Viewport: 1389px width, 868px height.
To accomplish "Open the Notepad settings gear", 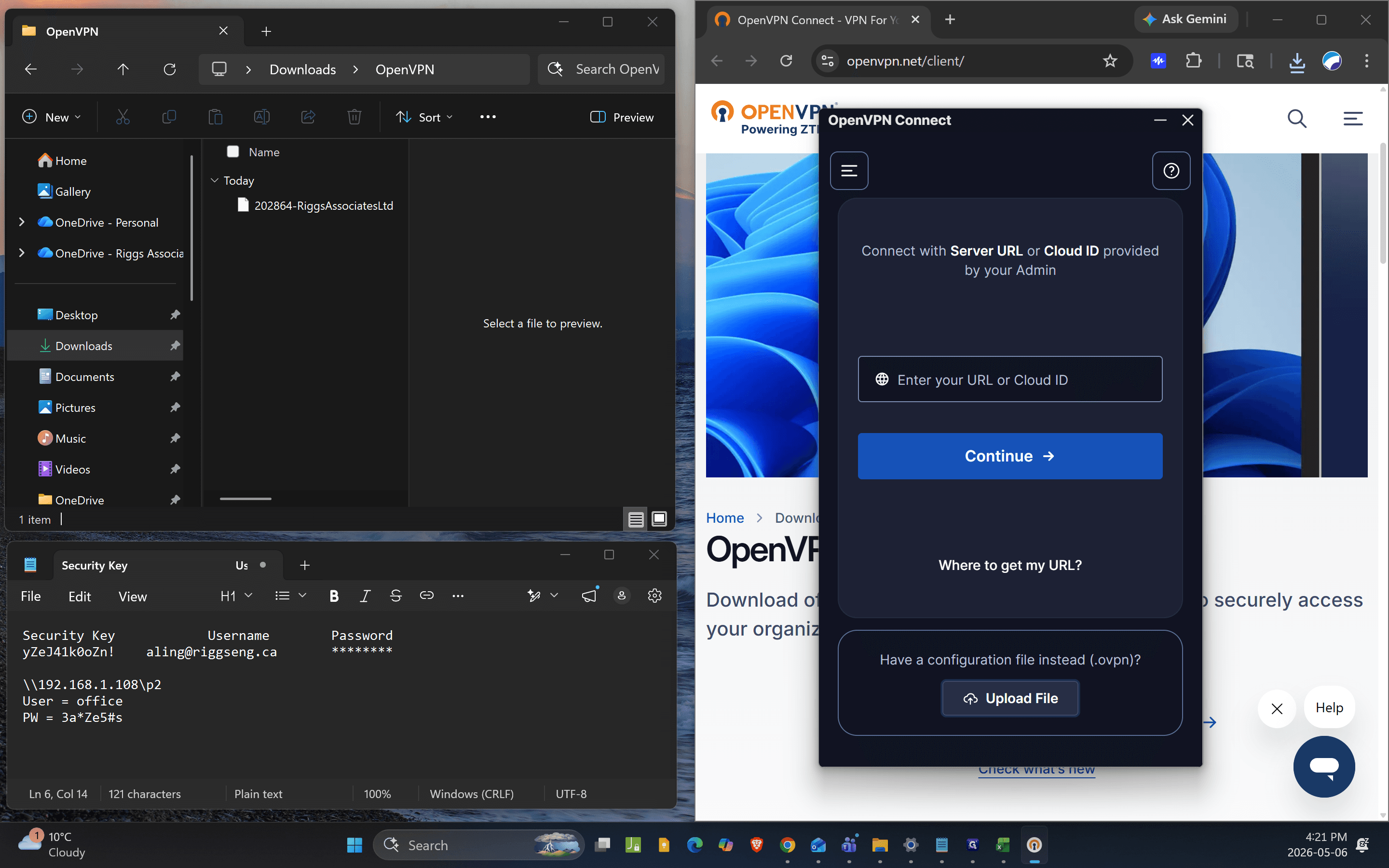I will 654,596.
